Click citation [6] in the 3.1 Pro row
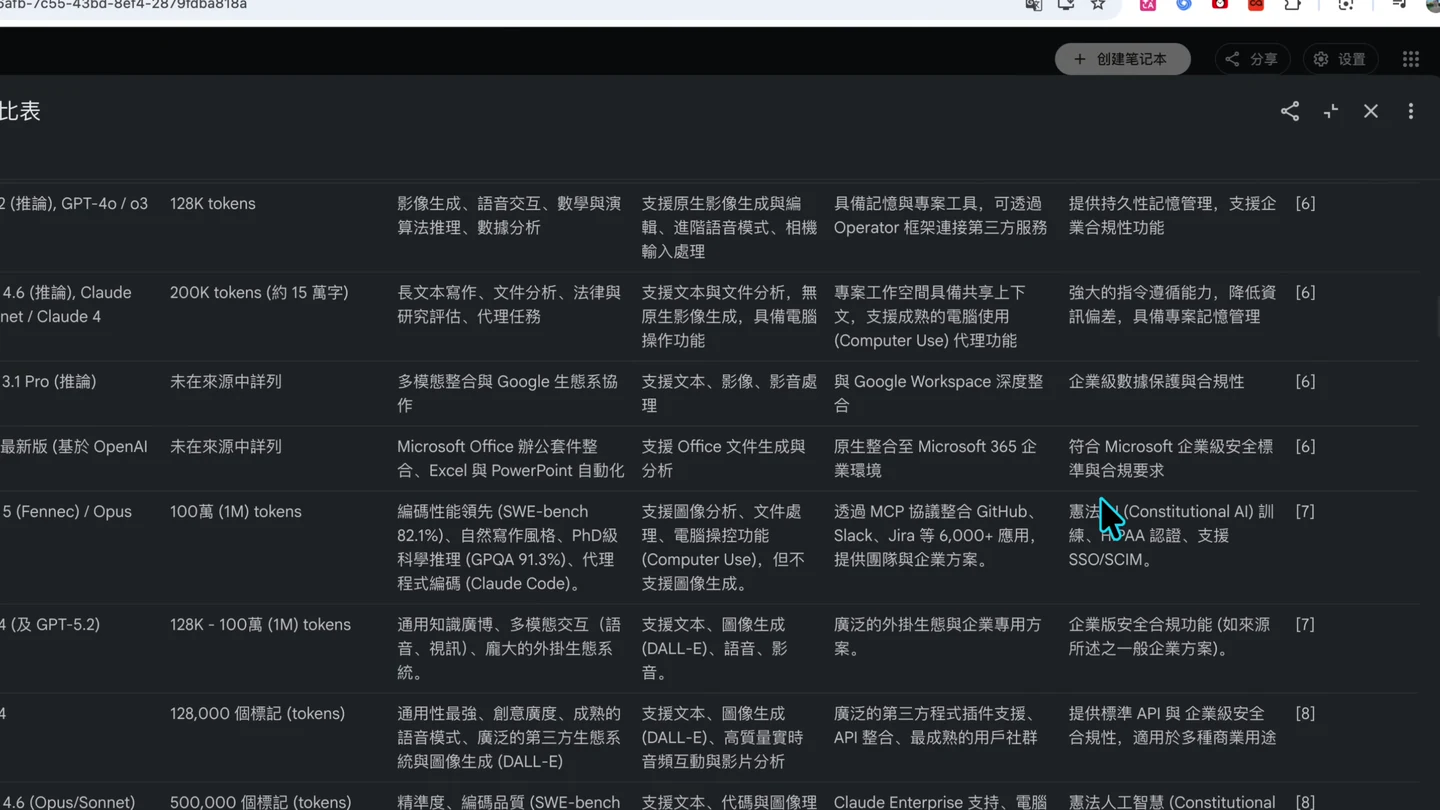 (x=1305, y=381)
